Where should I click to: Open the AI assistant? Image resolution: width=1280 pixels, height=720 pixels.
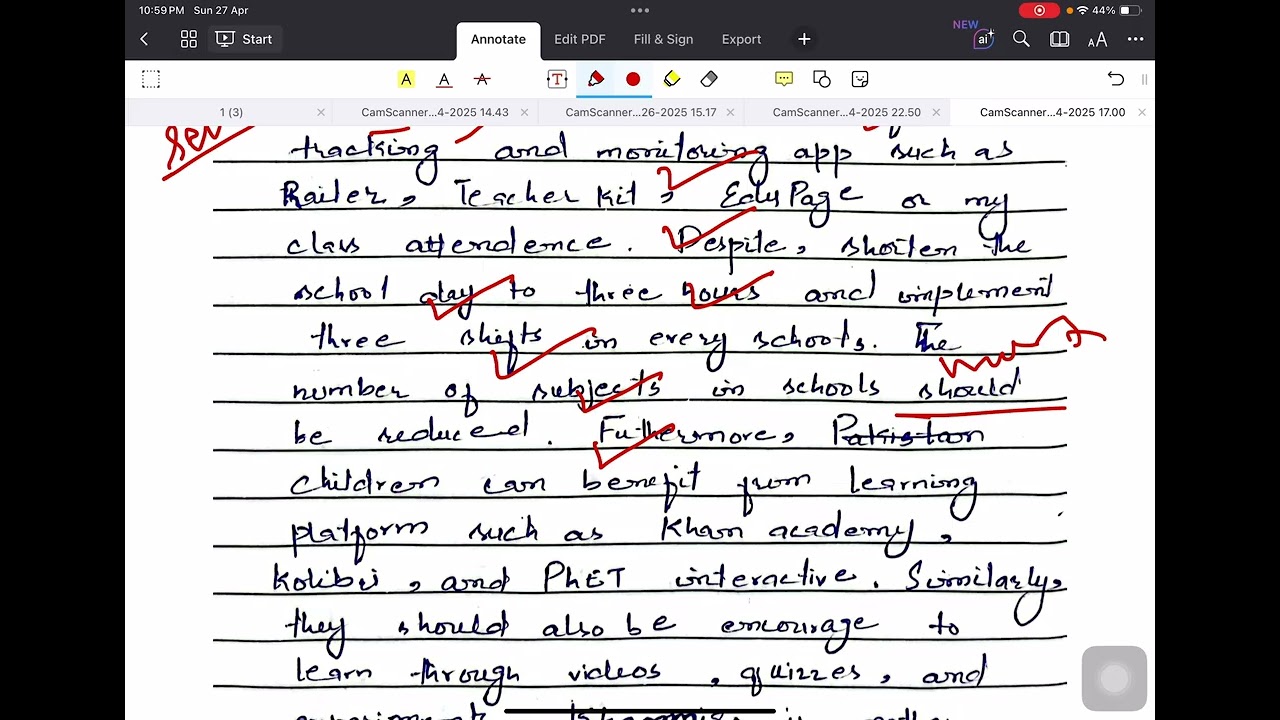[x=983, y=39]
